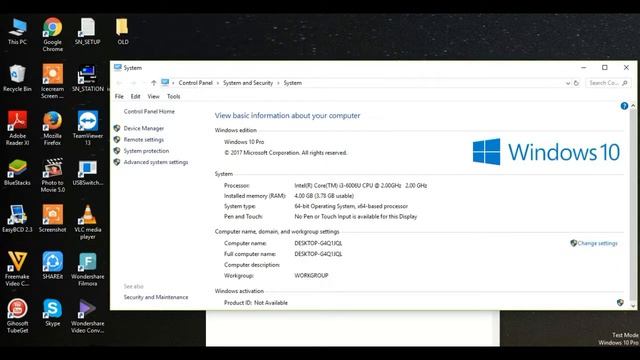This screenshot has height=360, width=640.
Task: Open the address bar history dropdown
Action: click(568, 83)
